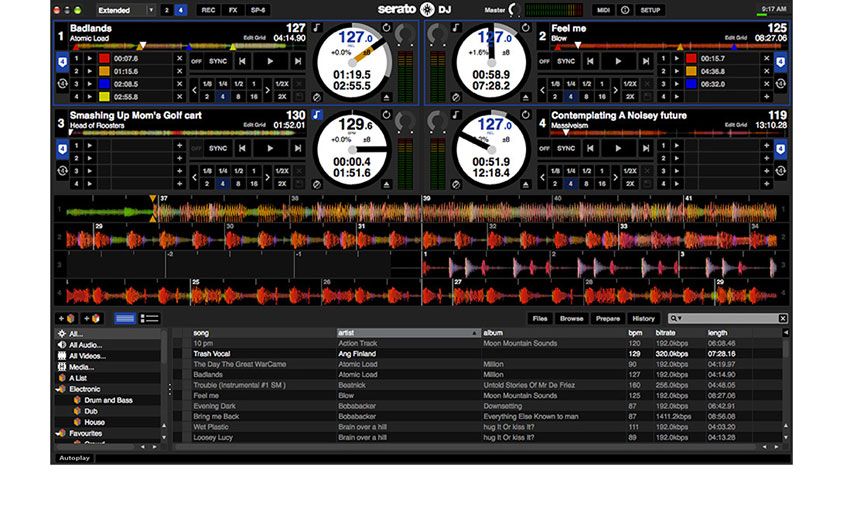The image size is (850, 505).
Task: Enable SYNC on deck 3
Action: coord(218,148)
